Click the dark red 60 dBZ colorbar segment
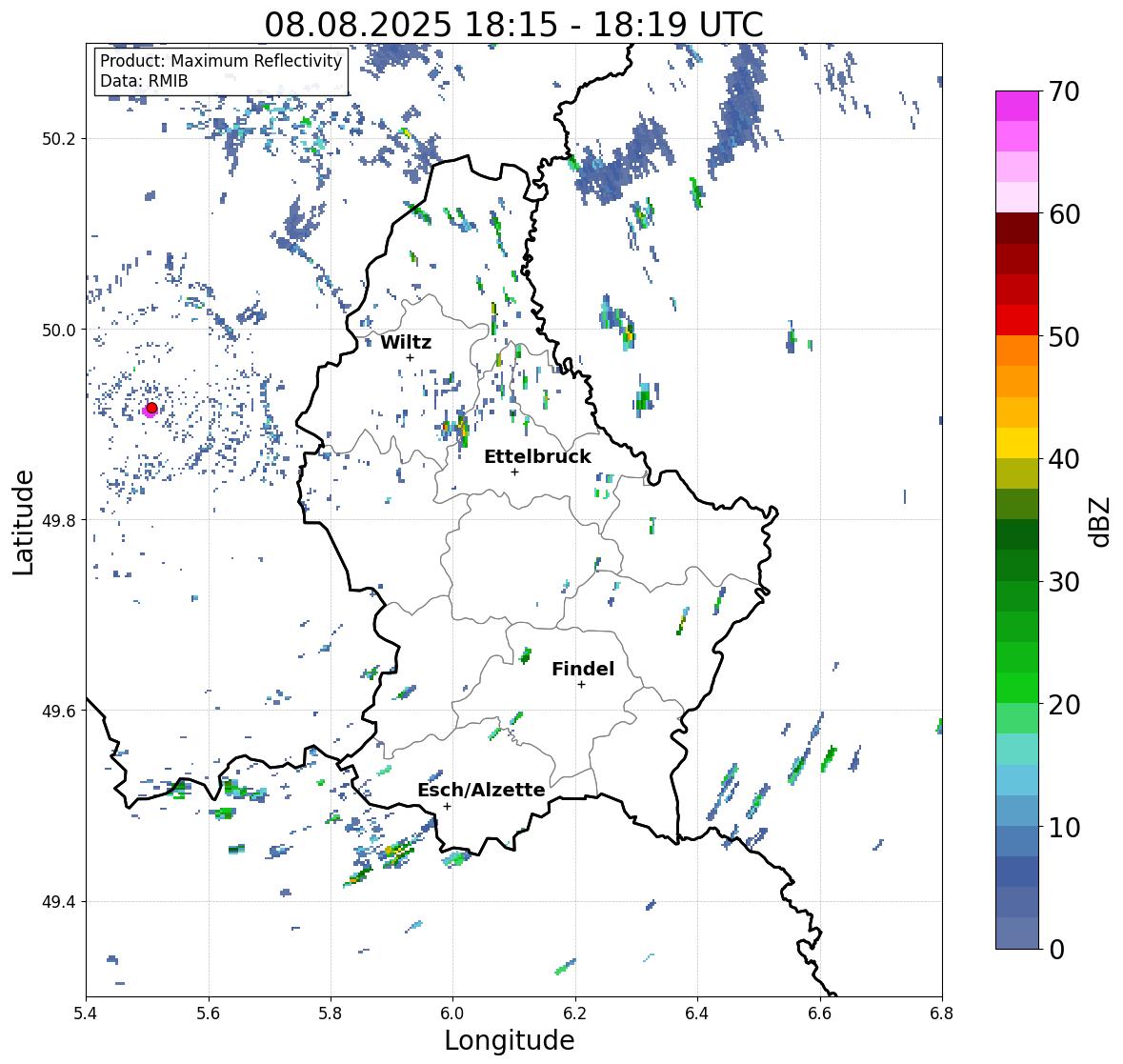This screenshot has width=1123, height=1064. [x=1017, y=229]
